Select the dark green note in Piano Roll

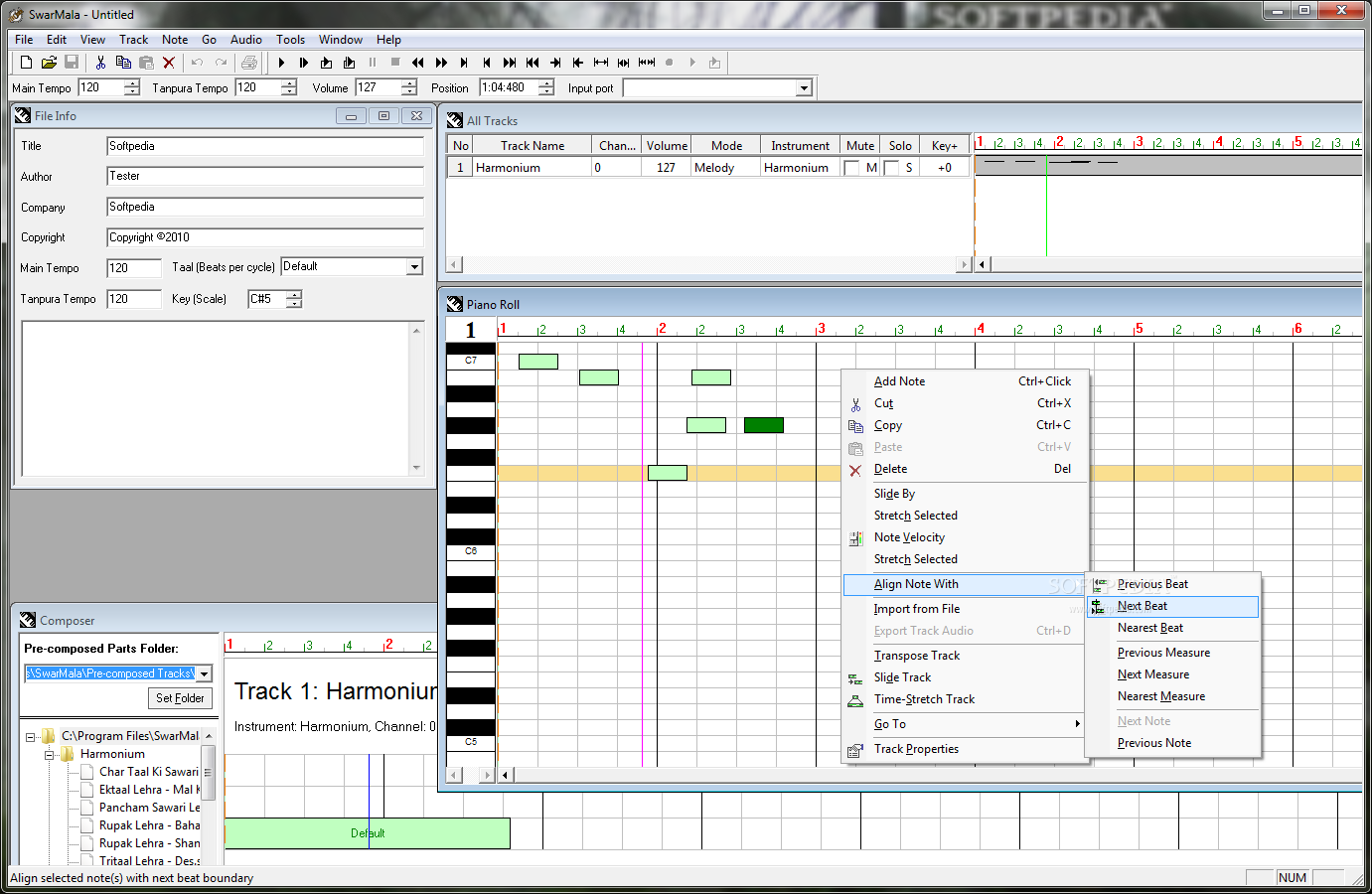point(763,425)
